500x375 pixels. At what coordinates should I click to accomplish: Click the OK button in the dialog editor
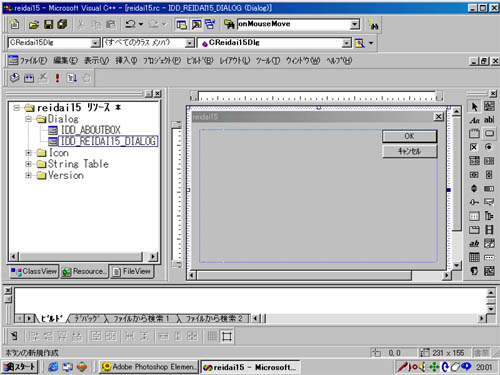409,136
